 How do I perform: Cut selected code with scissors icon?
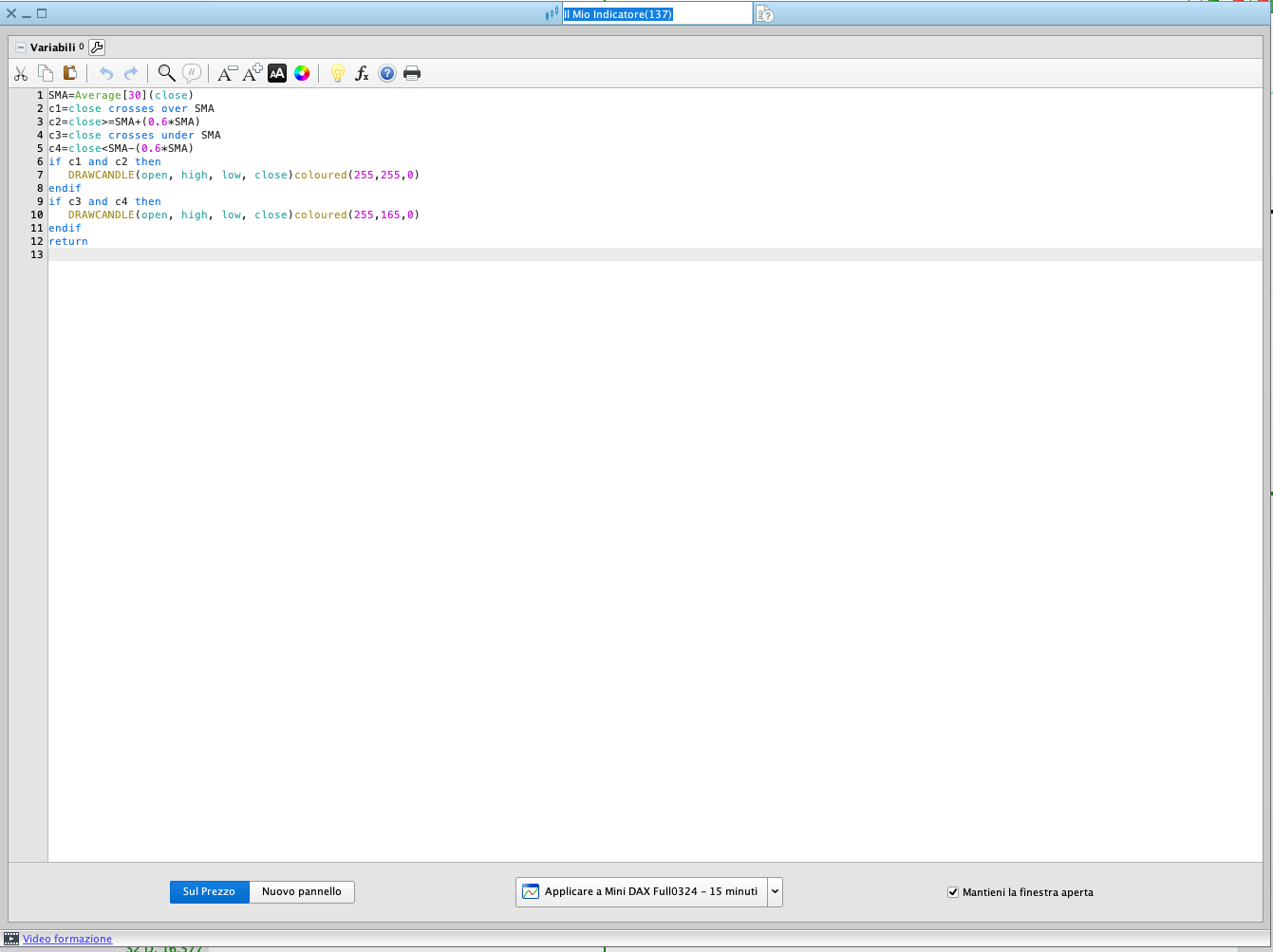tap(21, 73)
